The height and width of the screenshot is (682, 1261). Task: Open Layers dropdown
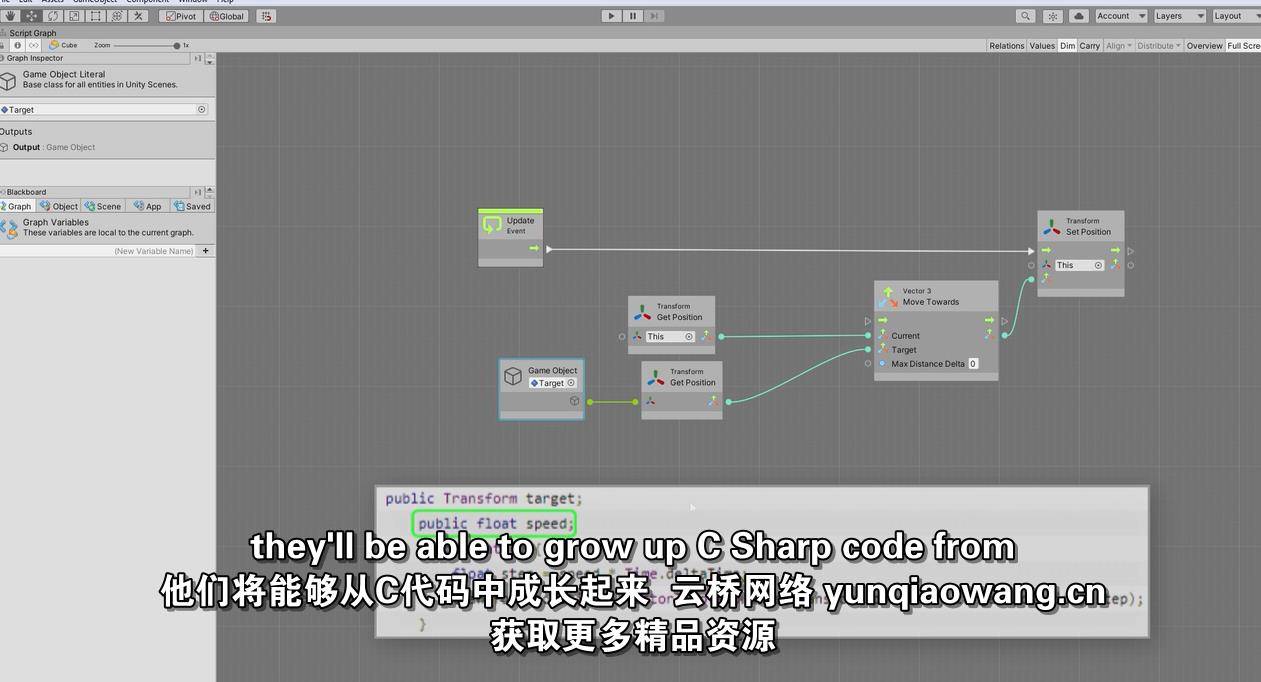(1179, 16)
